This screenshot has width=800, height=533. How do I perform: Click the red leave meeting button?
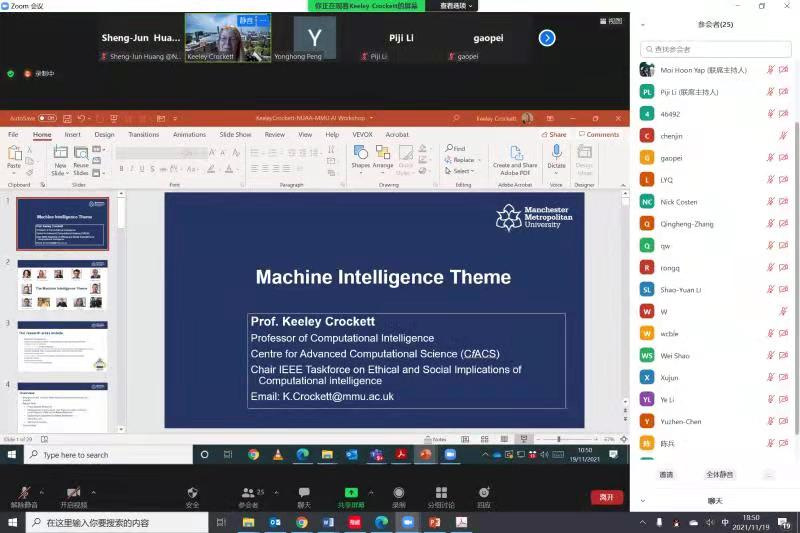(x=606, y=497)
